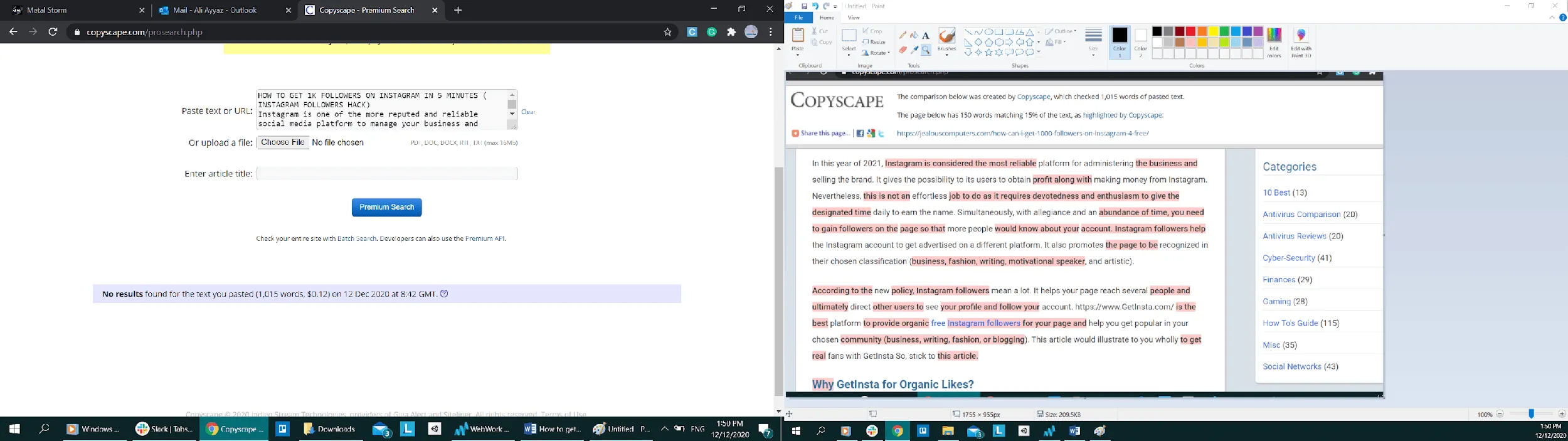Switch to the Home ribbon tab
1568x441 pixels.
point(827,18)
